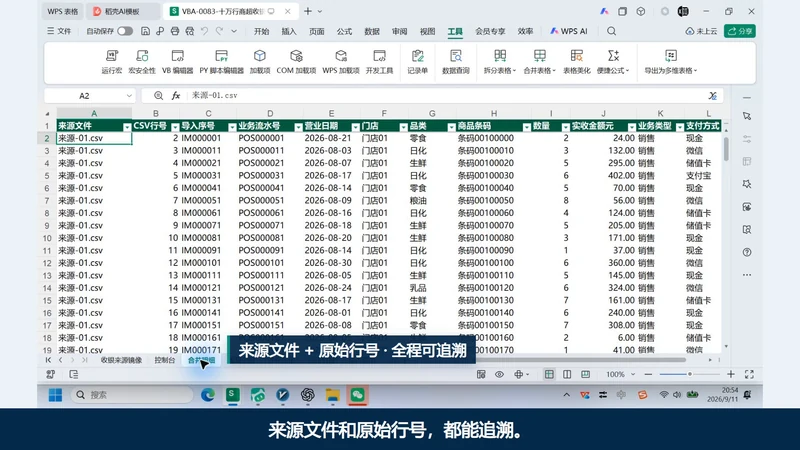
Task: Open WeChat from the taskbar
Action: tap(357, 395)
